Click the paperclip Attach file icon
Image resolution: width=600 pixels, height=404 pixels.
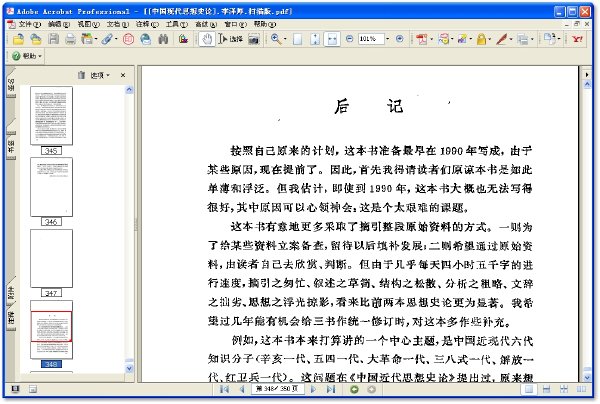coord(107,39)
